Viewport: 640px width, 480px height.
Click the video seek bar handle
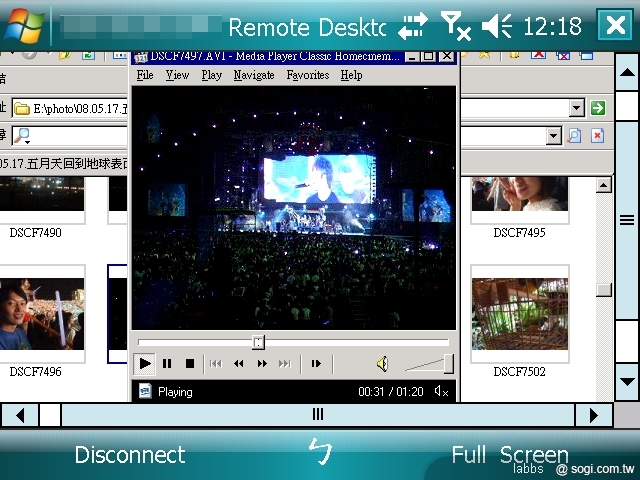[x=258, y=342]
